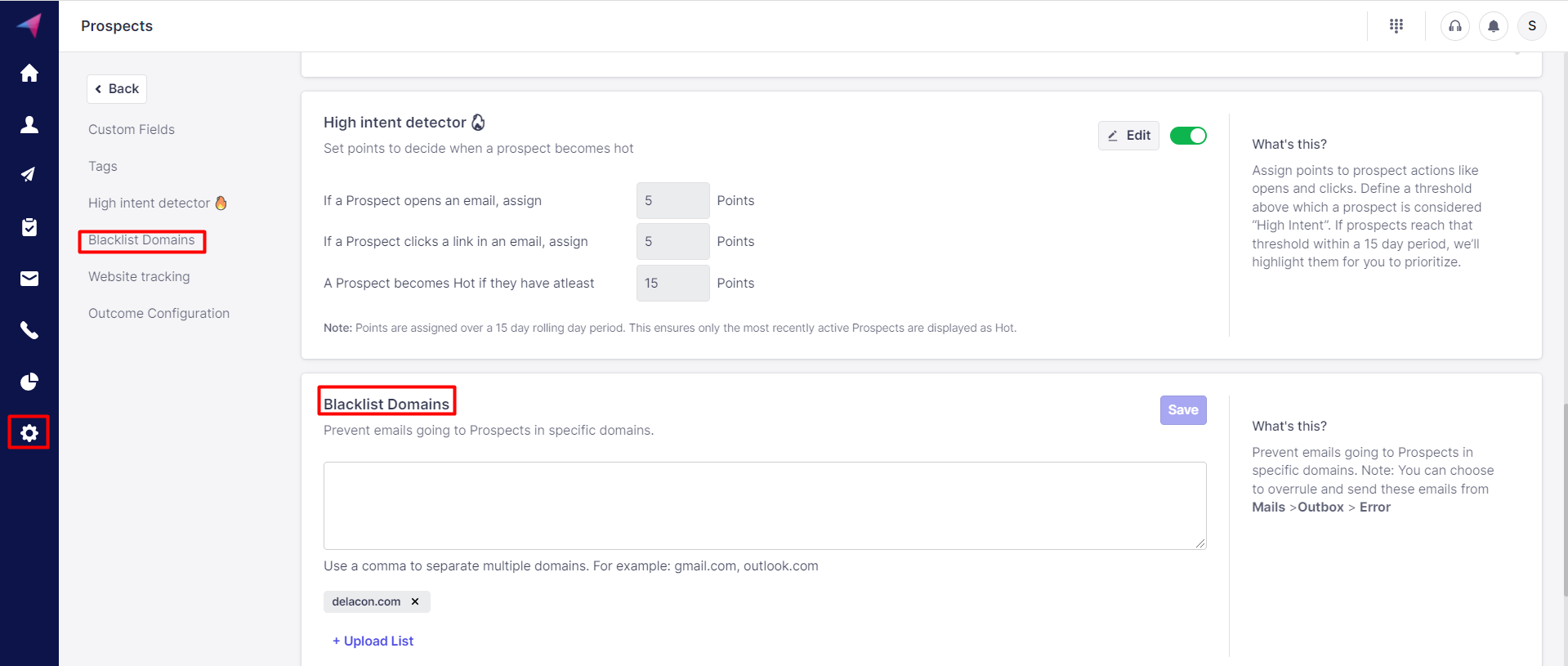The height and width of the screenshot is (666, 1568).
Task: Open the Tasks clipboard icon
Action: (29, 227)
